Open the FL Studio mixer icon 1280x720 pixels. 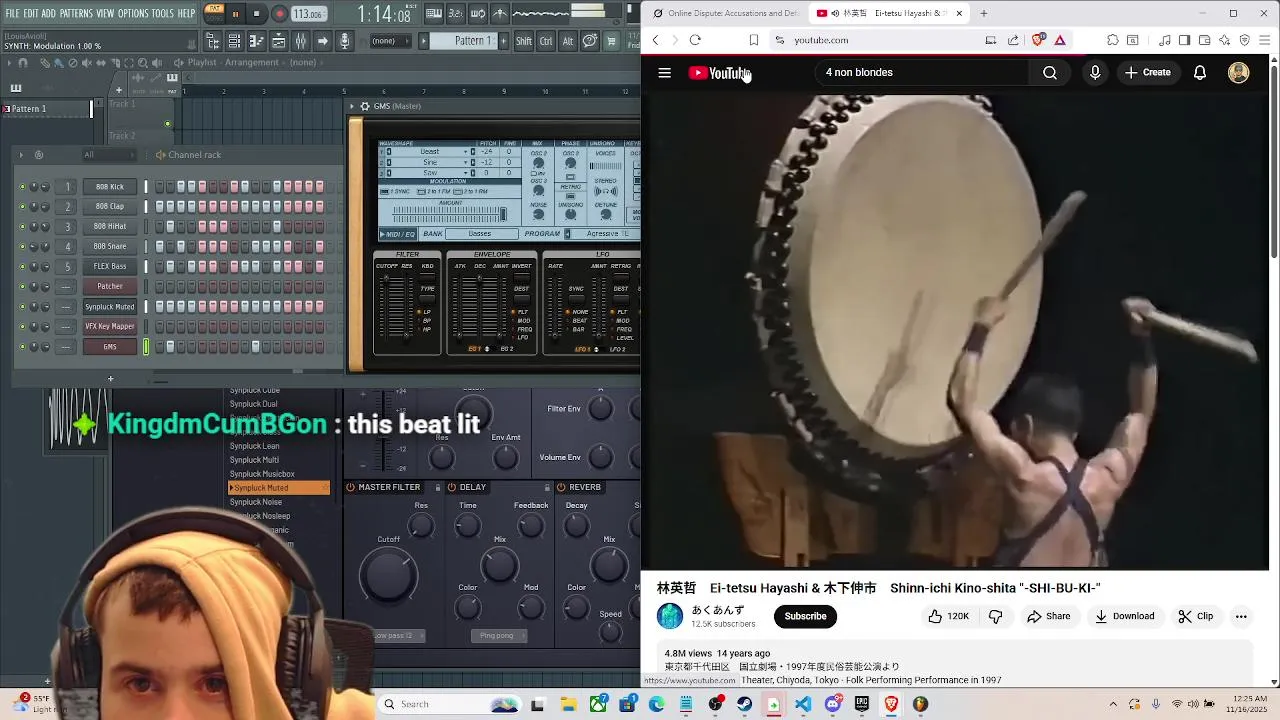tap(300, 41)
